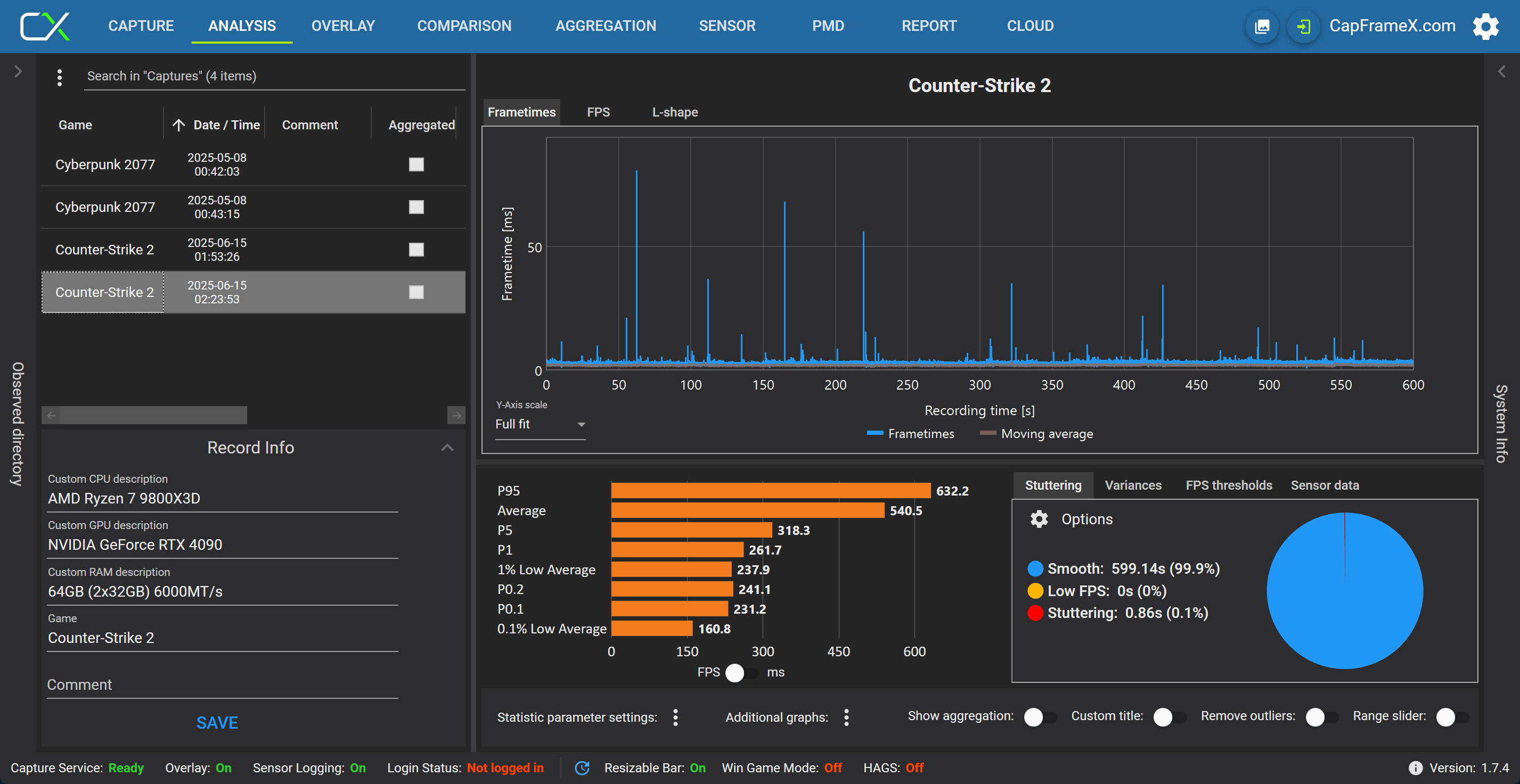Enable Show aggregation toggle
Image resolution: width=1520 pixels, height=784 pixels.
click(x=1040, y=717)
